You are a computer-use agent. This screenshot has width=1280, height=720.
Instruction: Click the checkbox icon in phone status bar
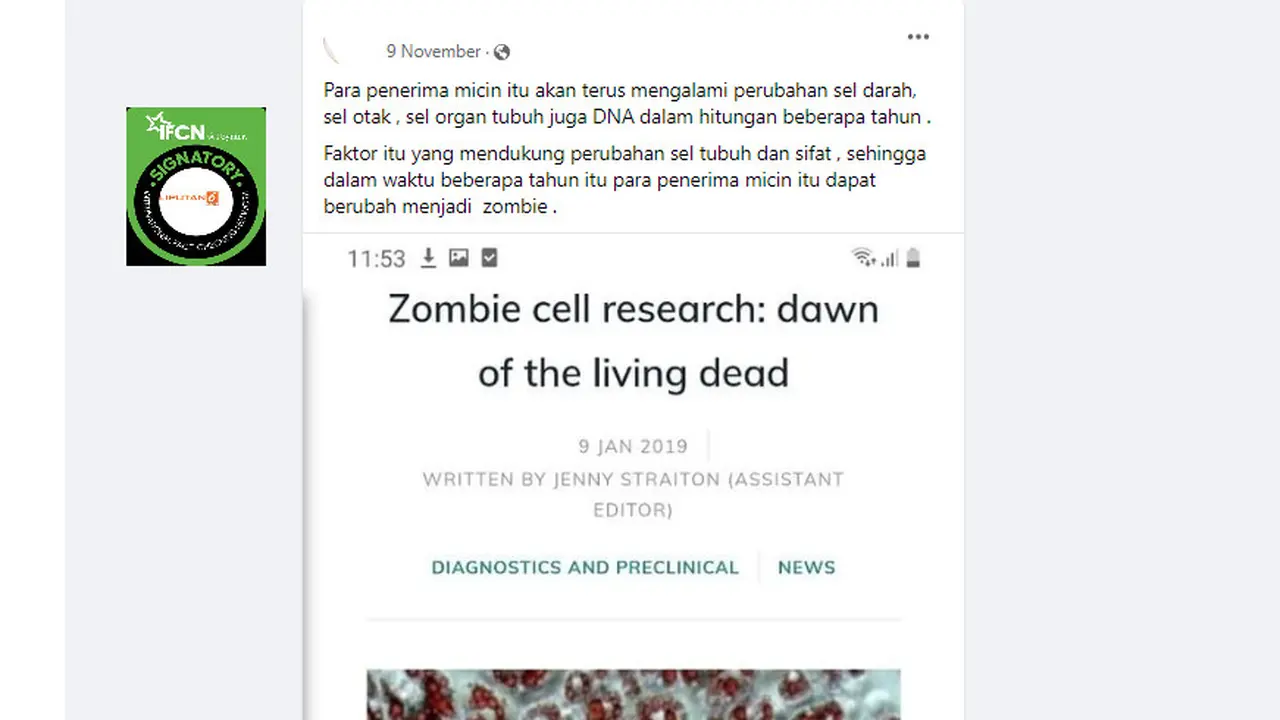[489, 258]
